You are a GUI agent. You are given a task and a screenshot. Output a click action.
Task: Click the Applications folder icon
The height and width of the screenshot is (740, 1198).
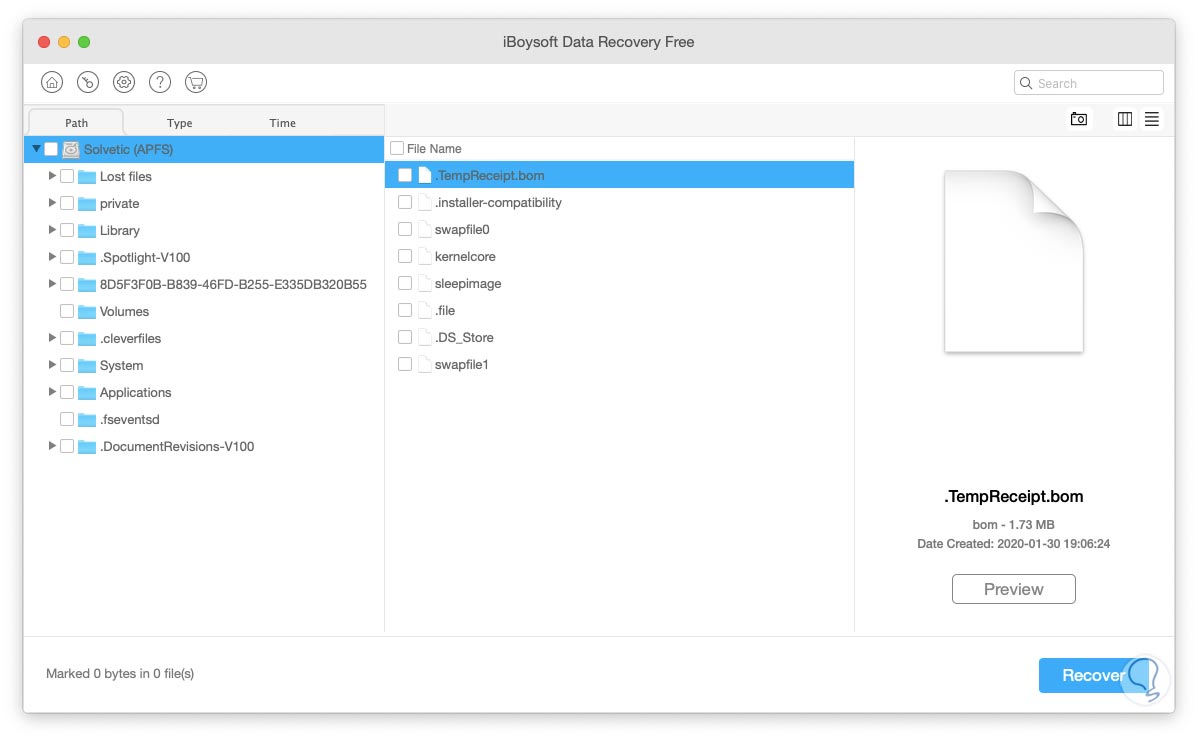87,393
